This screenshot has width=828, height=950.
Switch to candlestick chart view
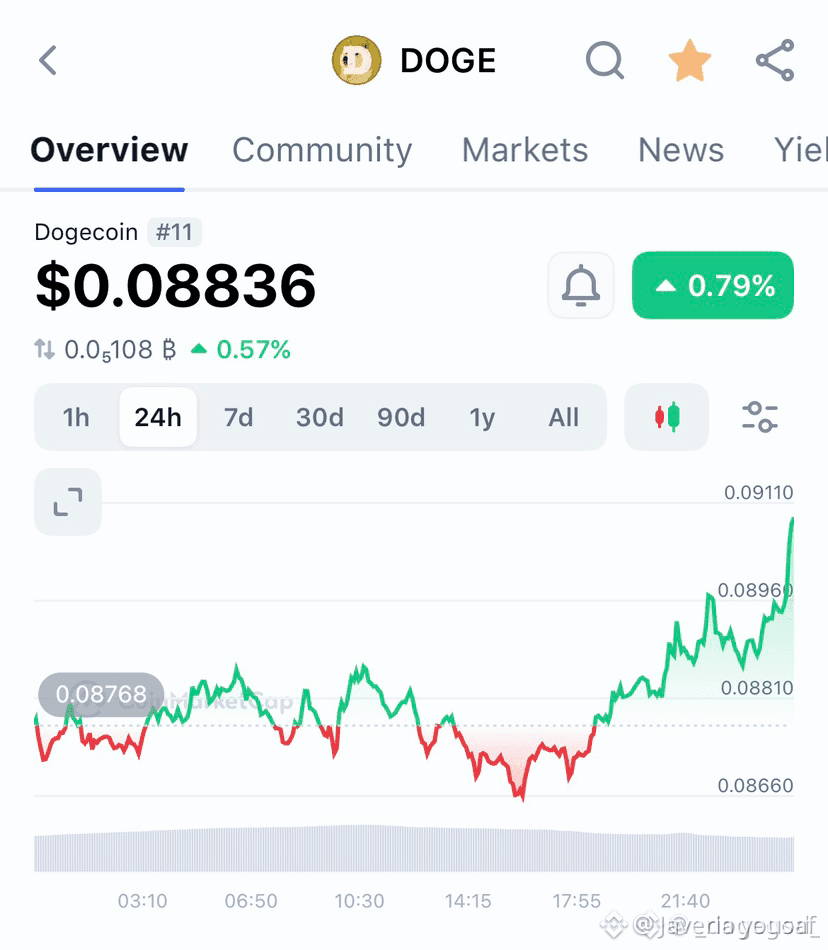point(666,417)
